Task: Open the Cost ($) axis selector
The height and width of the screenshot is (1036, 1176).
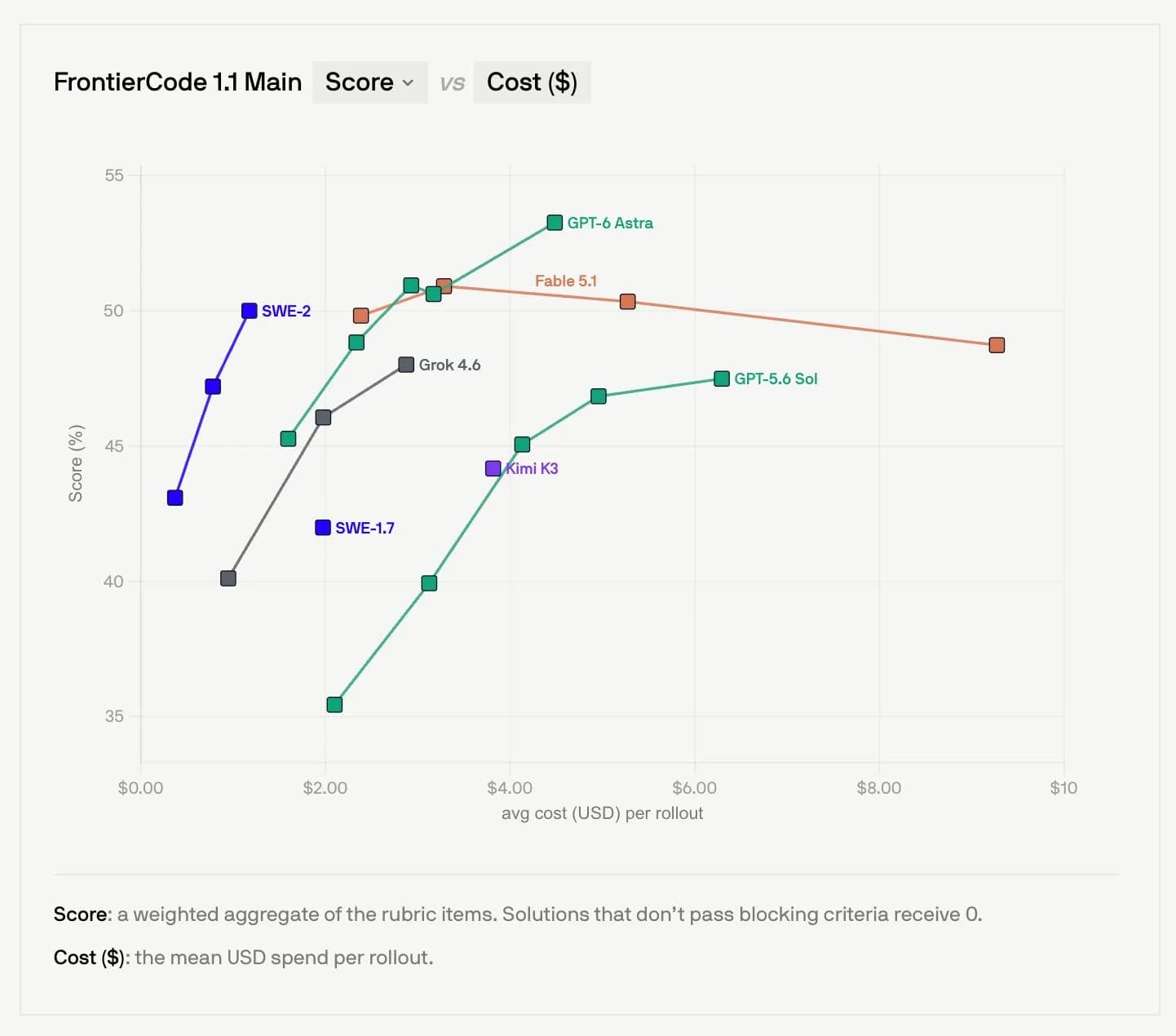Action: point(532,82)
